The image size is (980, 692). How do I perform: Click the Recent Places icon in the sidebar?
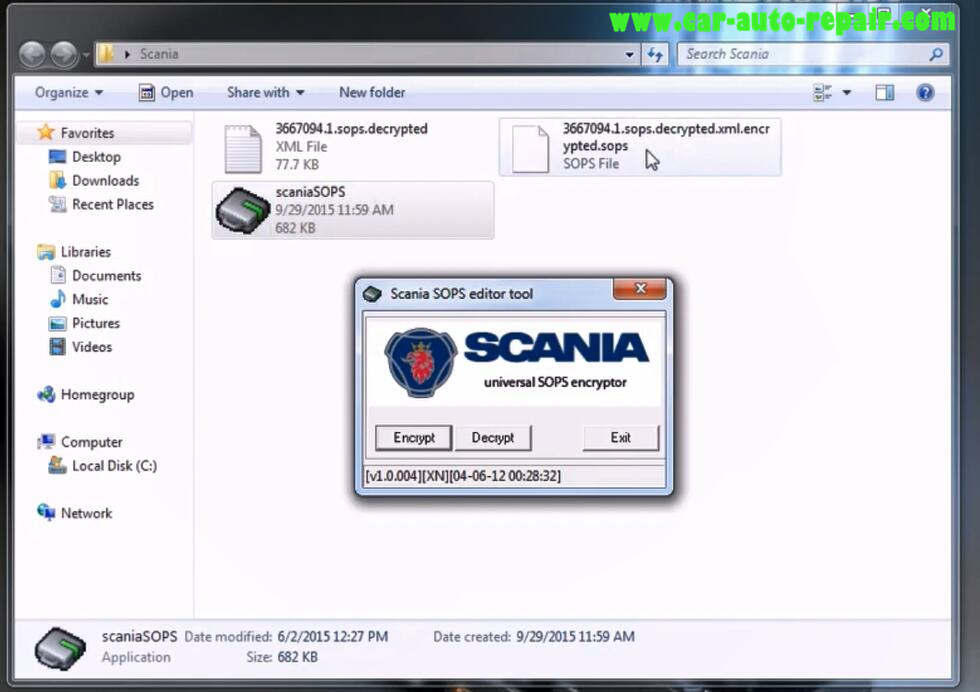(x=58, y=204)
